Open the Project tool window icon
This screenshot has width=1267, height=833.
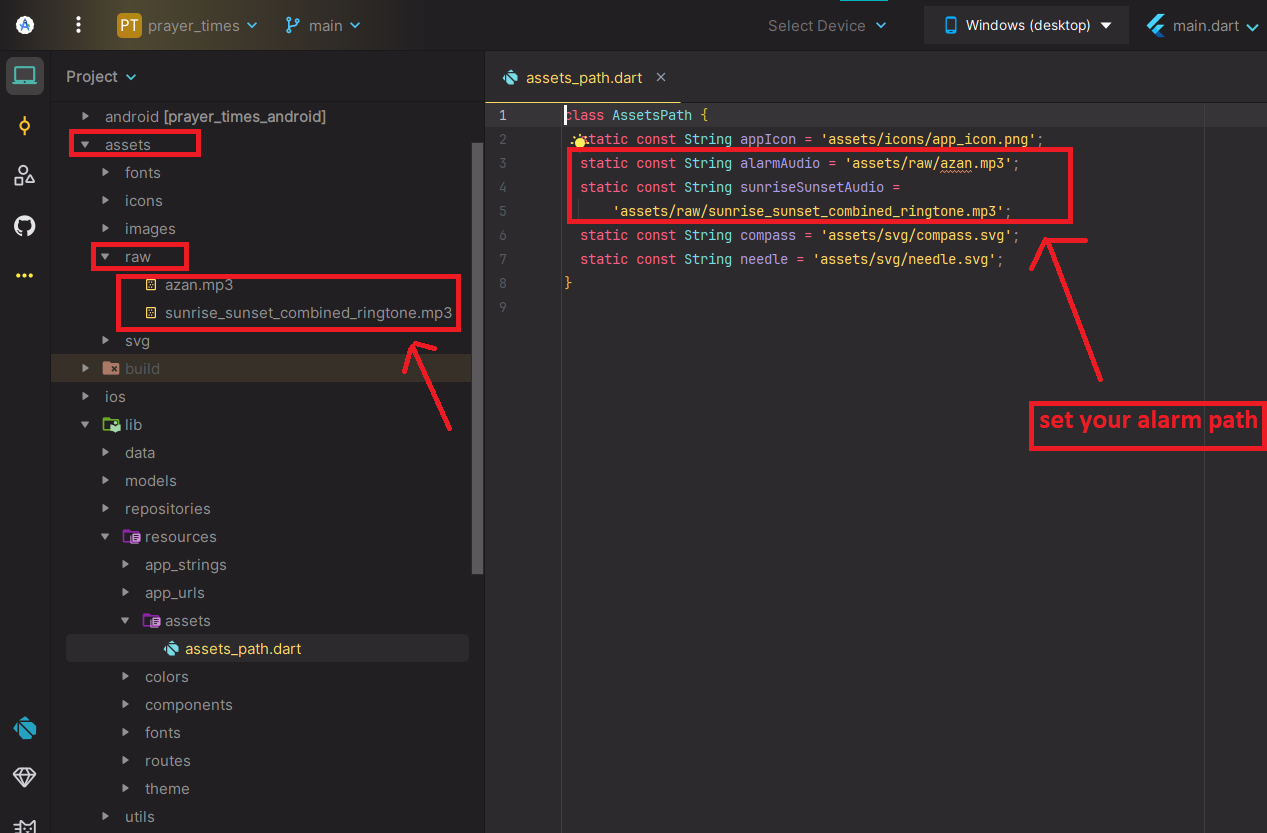[x=25, y=76]
